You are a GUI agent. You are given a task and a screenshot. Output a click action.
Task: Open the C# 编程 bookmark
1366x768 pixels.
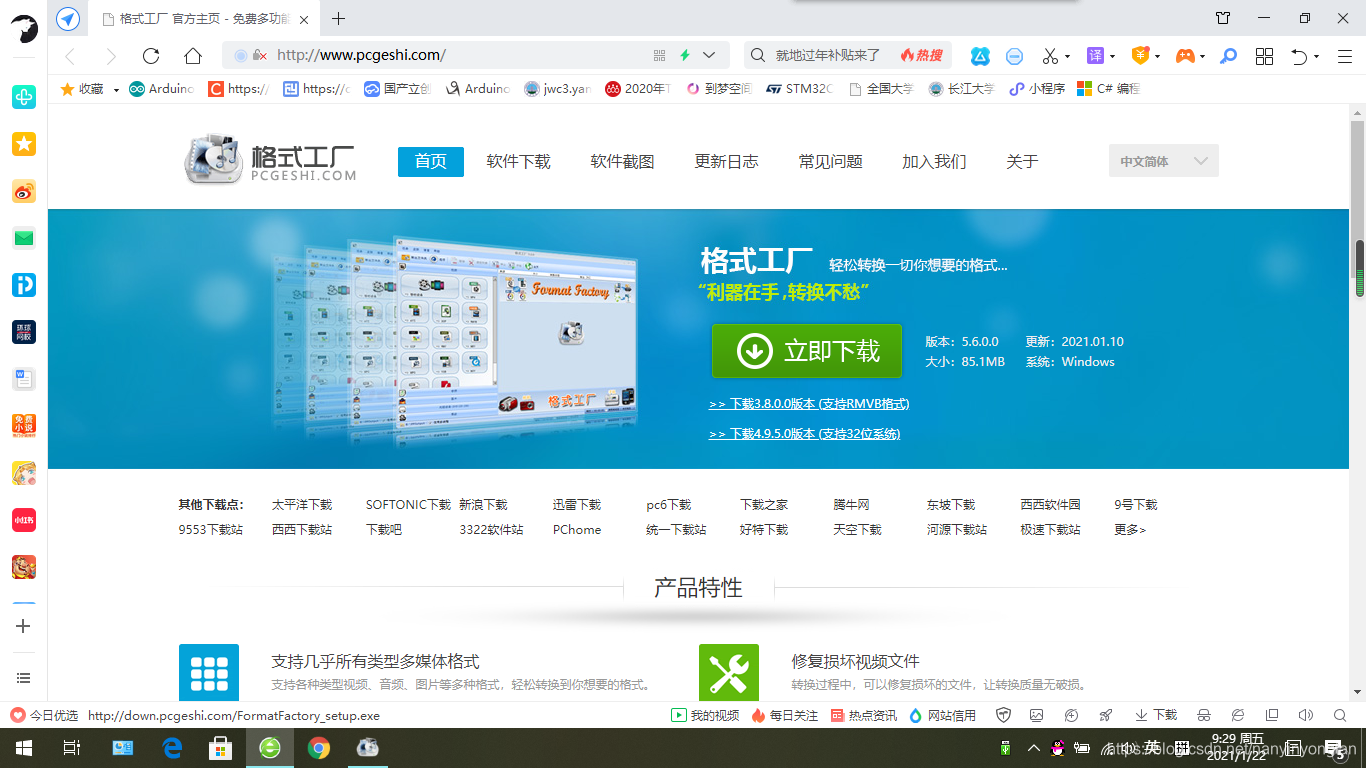coord(1108,89)
